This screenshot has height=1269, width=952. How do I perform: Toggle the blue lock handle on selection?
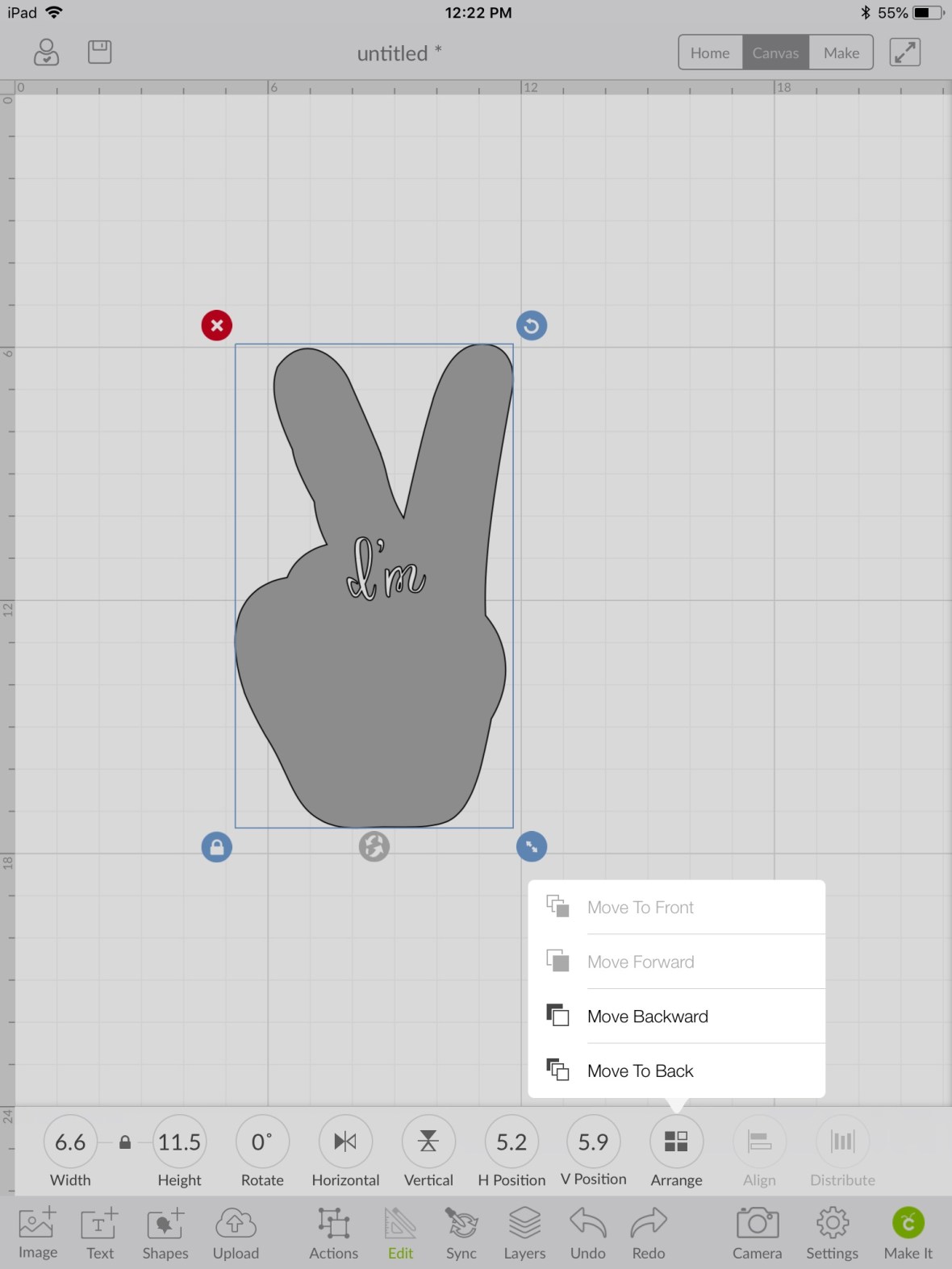(x=216, y=847)
